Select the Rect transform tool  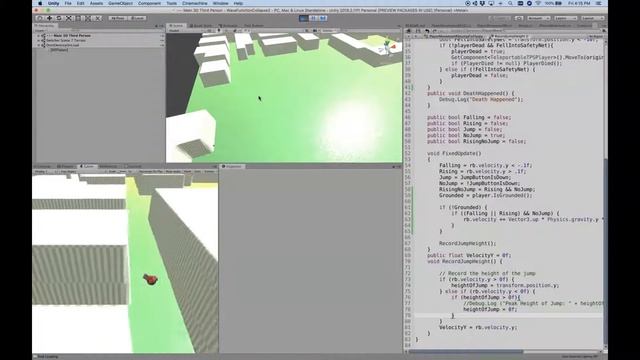coord(78,18)
